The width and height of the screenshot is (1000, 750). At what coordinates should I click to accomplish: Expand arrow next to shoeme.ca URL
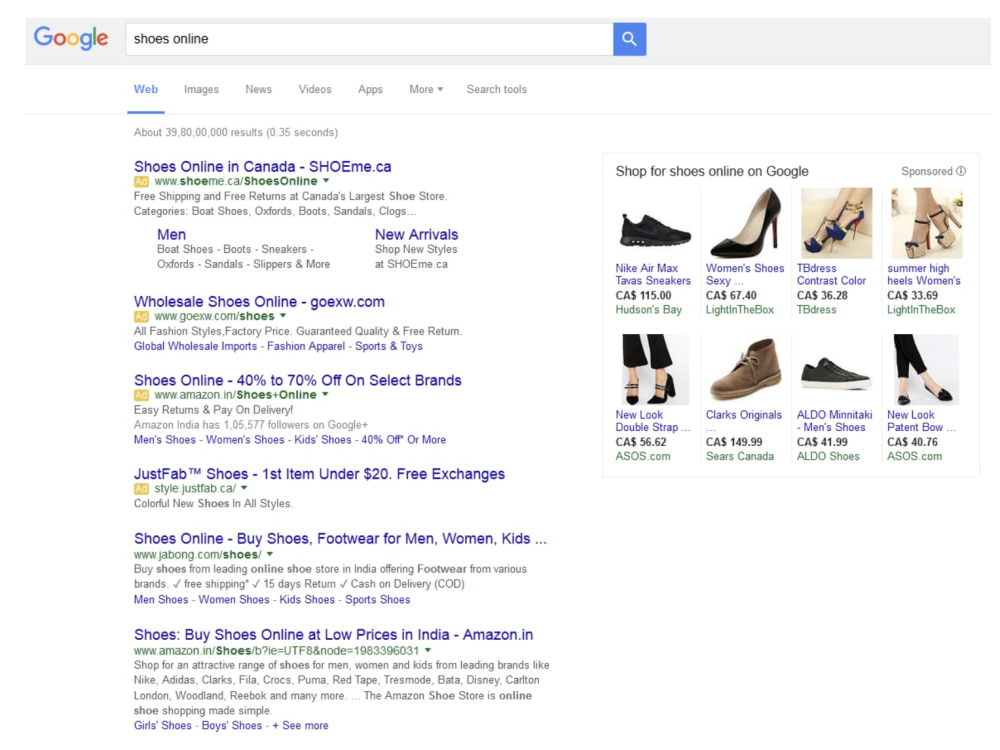tap(326, 181)
